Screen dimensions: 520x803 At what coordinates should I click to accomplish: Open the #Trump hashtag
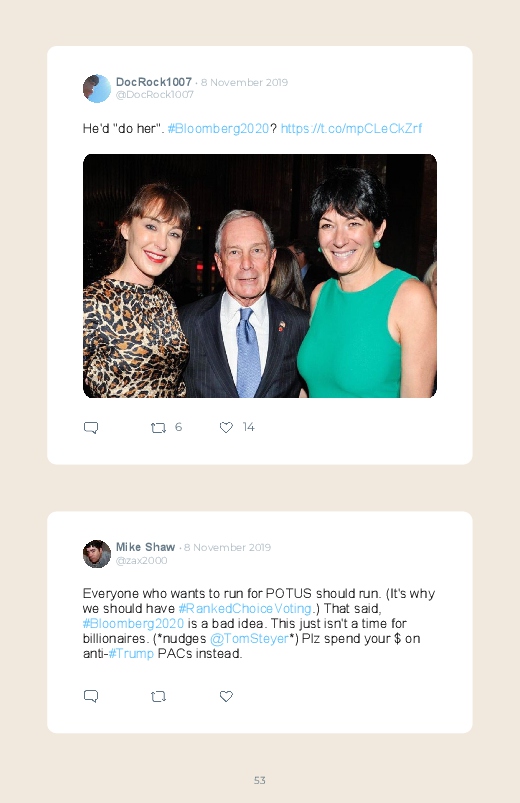pos(131,653)
